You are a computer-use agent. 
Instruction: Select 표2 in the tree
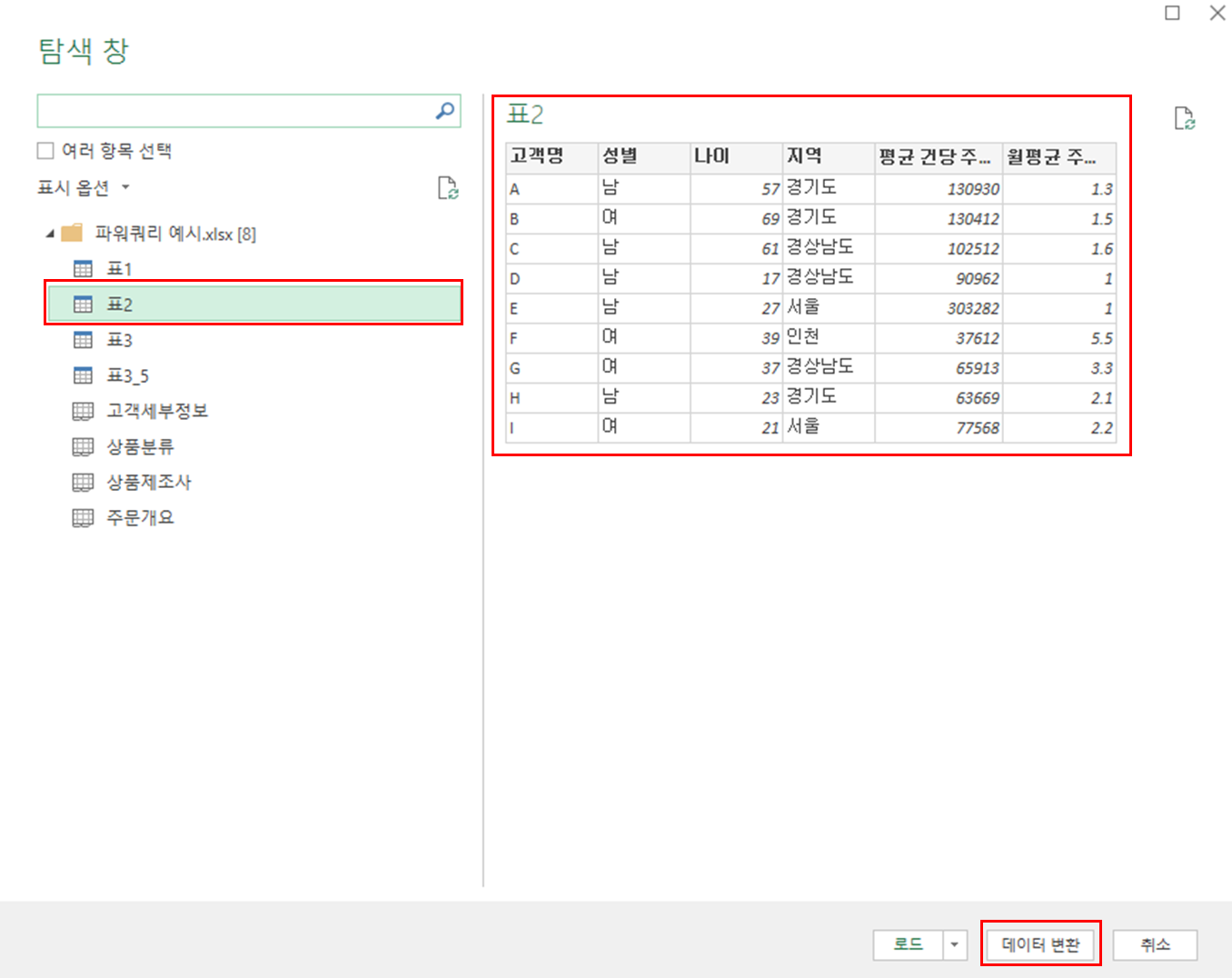pyautogui.click(x=253, y=304)
